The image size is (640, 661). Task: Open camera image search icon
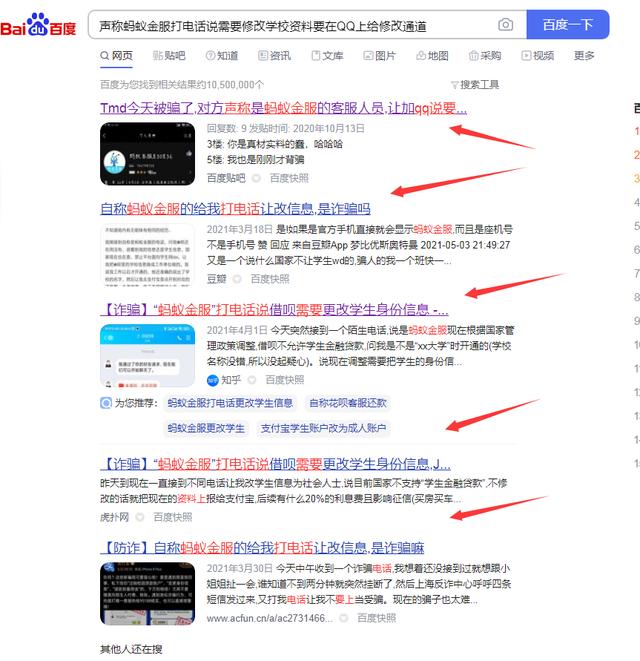506,24
